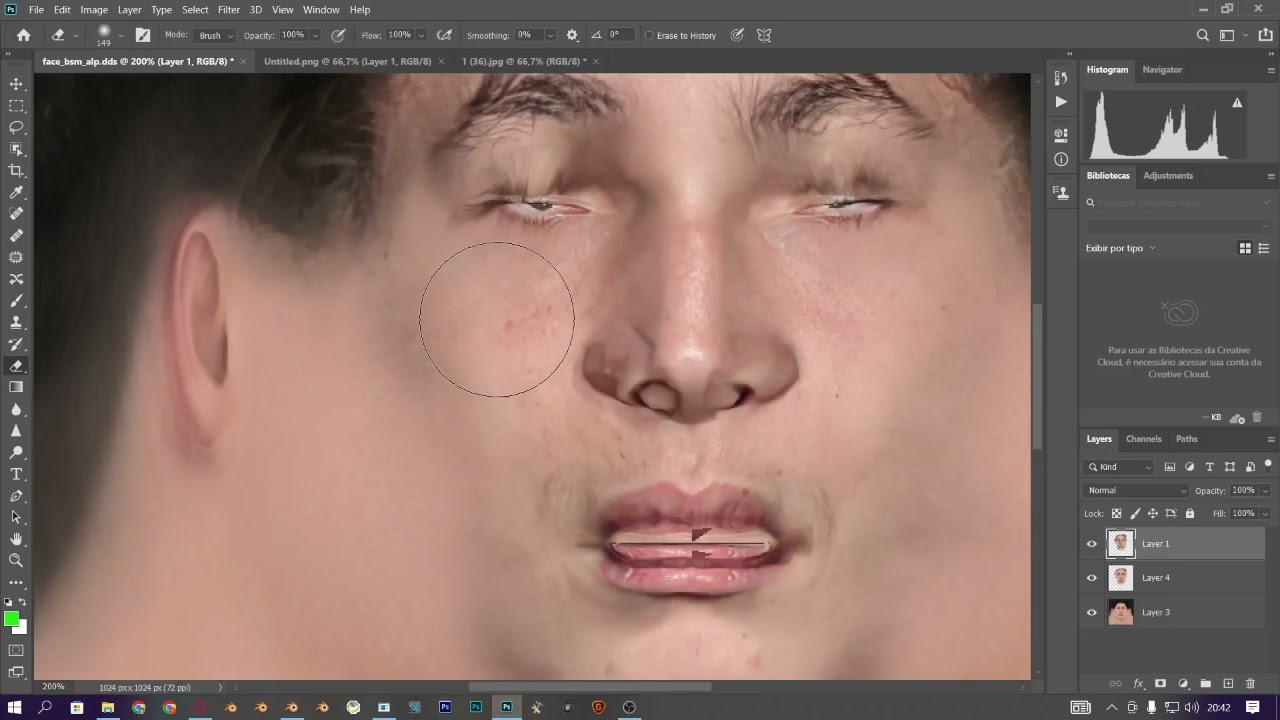Select the Eraser tool in left toolbar
The height and width of the screenshot is (720, 1280).
(16, 366)
